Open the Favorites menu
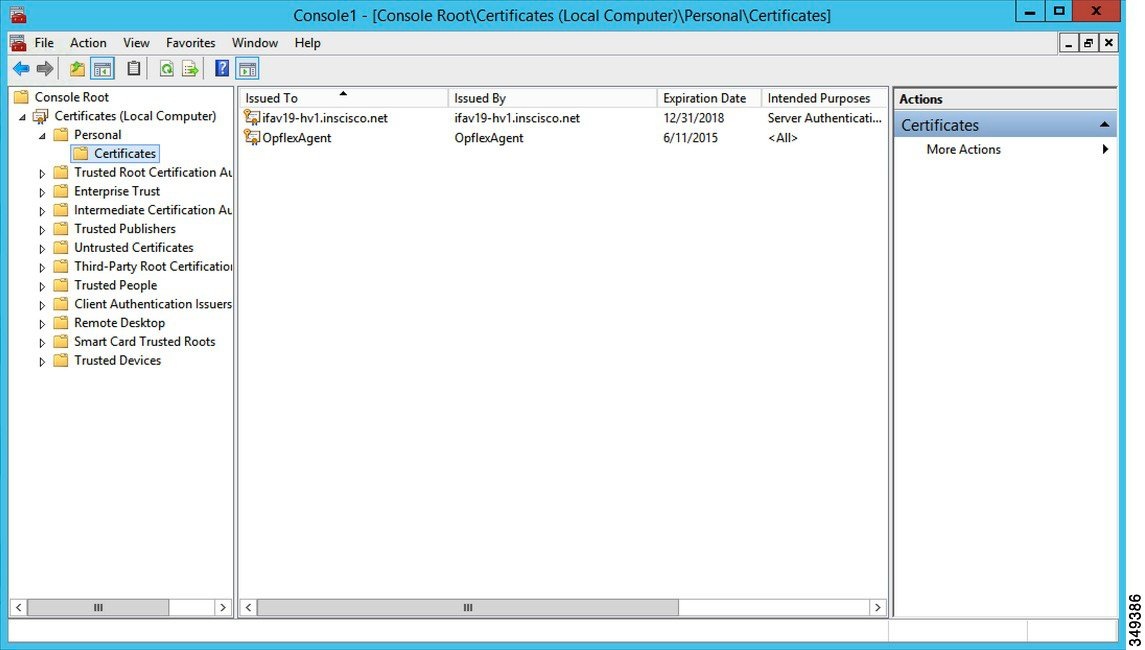Screen dimensions: 1145x650 pos(190,42)
